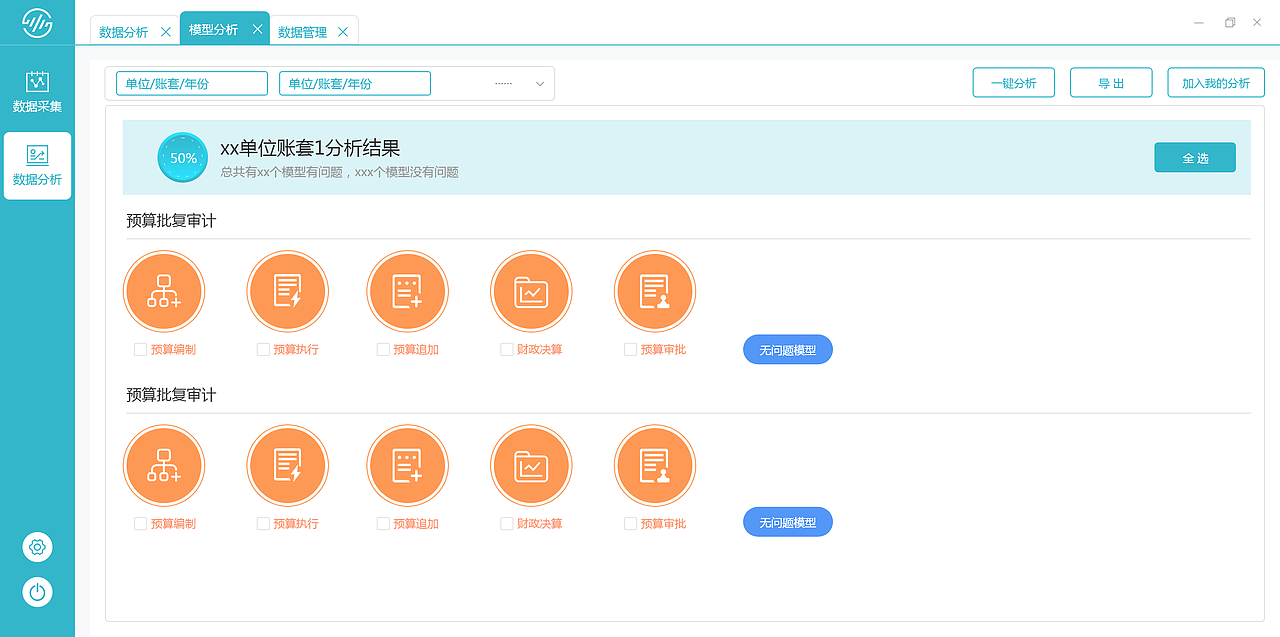Tick 预算审批 checkbox in the second section
Image resolution: width=1280 pixels, height=637 pixels.
pyautogui.click(x=630, y=524)
